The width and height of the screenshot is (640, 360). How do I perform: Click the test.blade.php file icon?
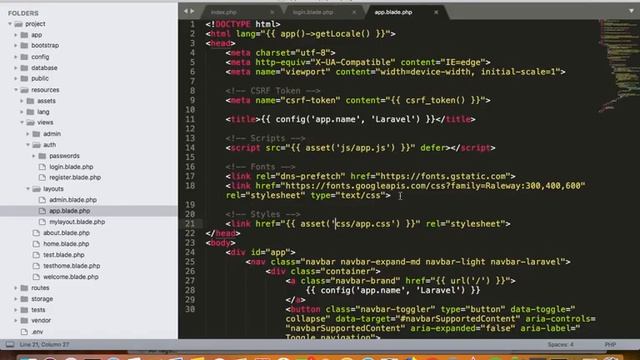point(36,255)
